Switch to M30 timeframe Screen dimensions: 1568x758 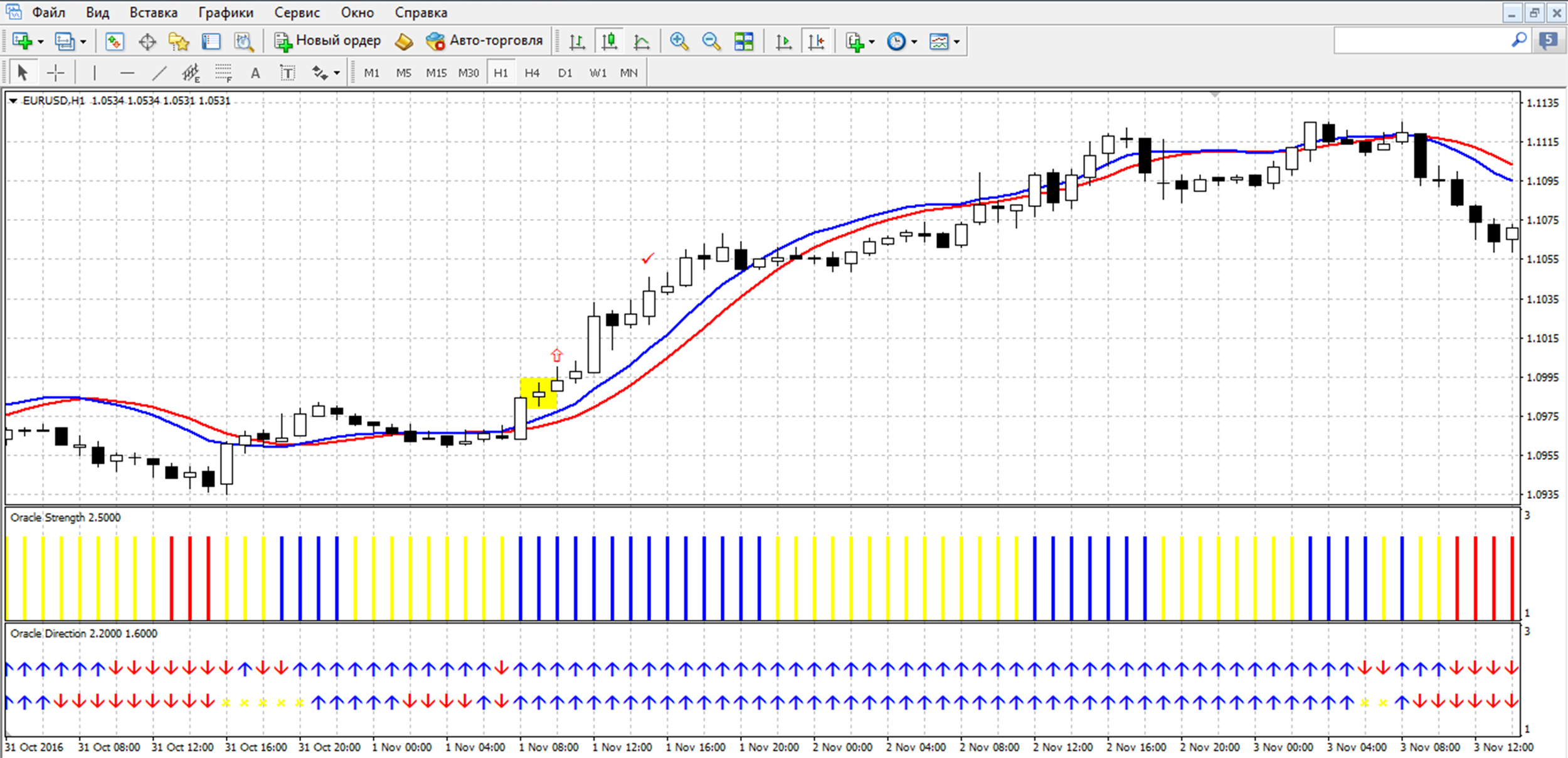pyautogui.click(x=469, y=73)
